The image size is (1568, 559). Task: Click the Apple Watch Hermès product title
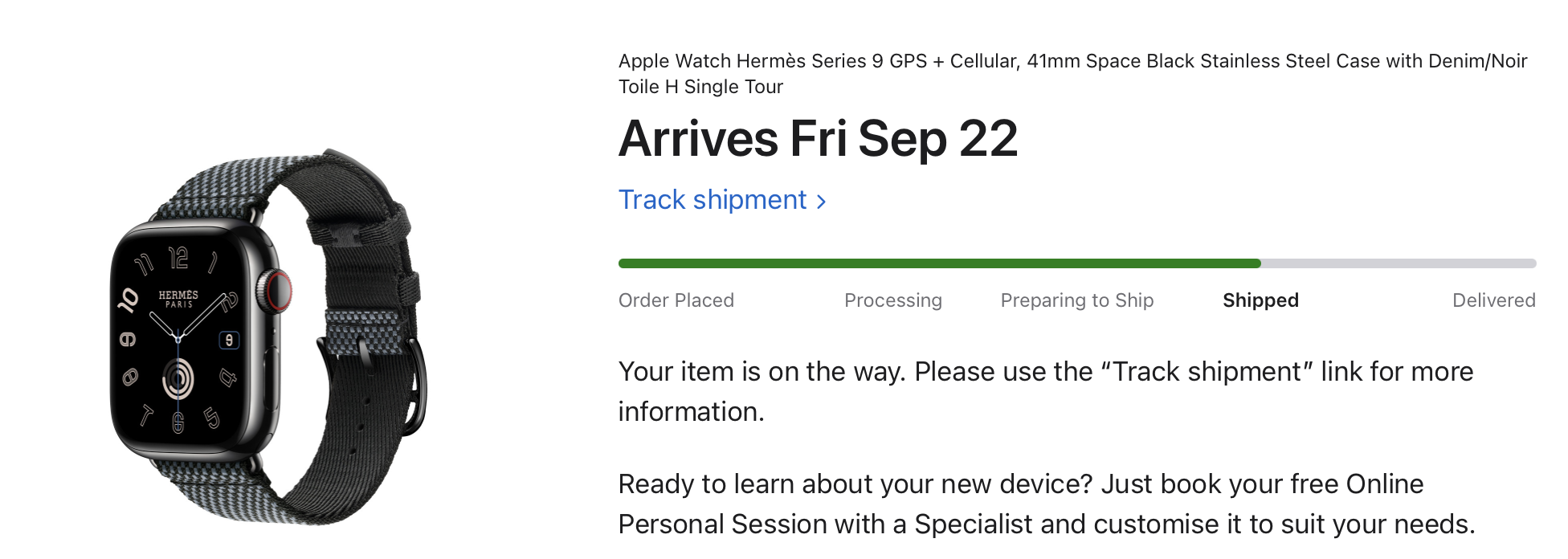pos(1072,74)
